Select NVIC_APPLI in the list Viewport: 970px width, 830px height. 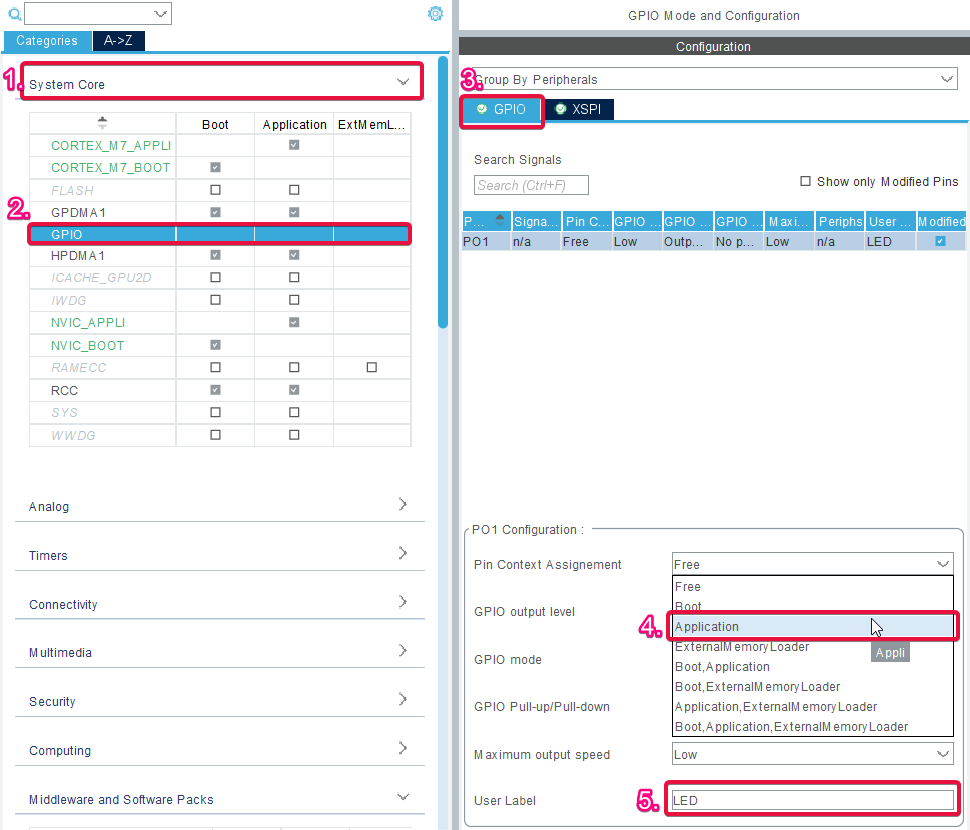[x=88, y=323]
